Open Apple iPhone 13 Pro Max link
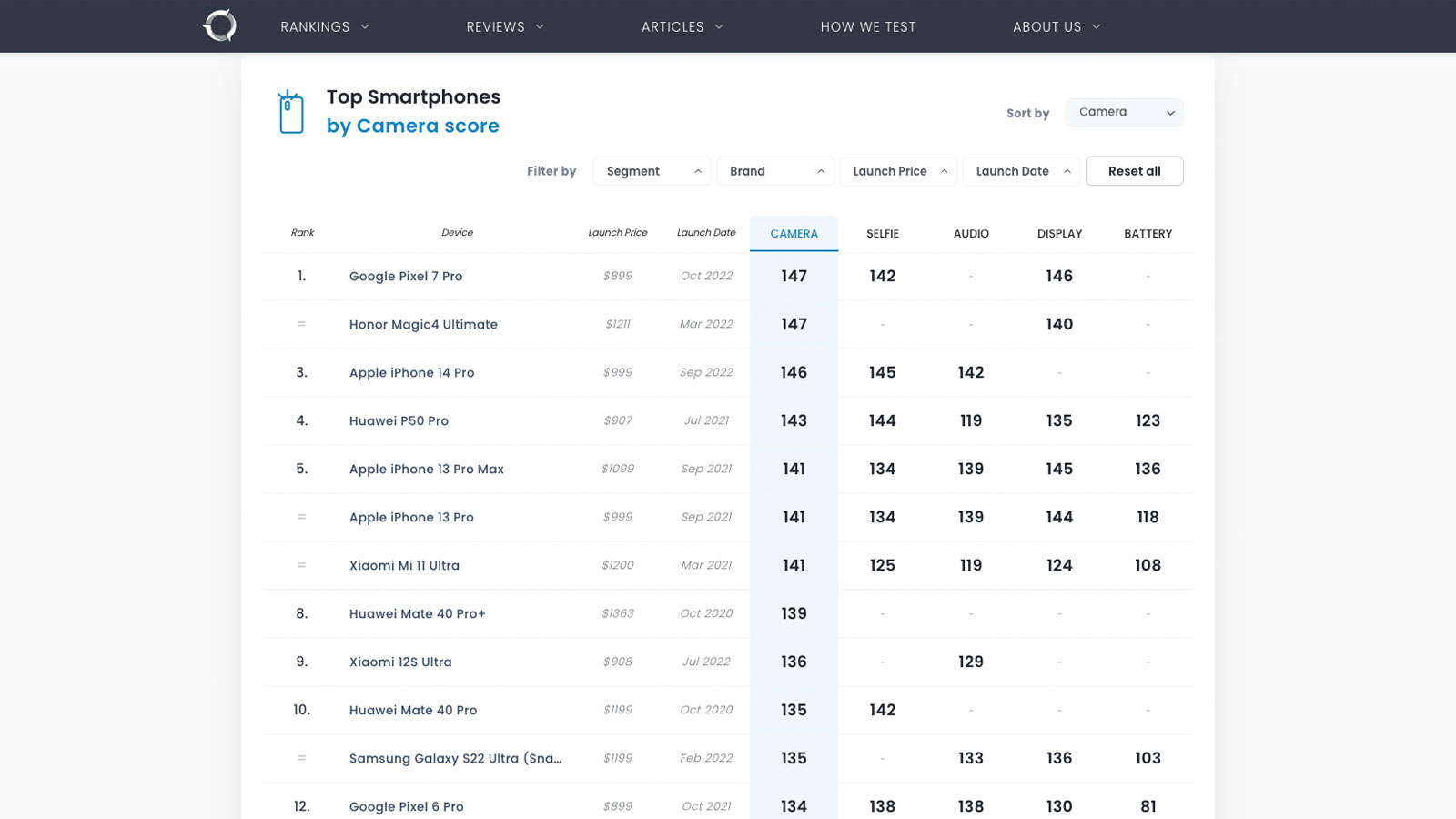 click(427, 470)
